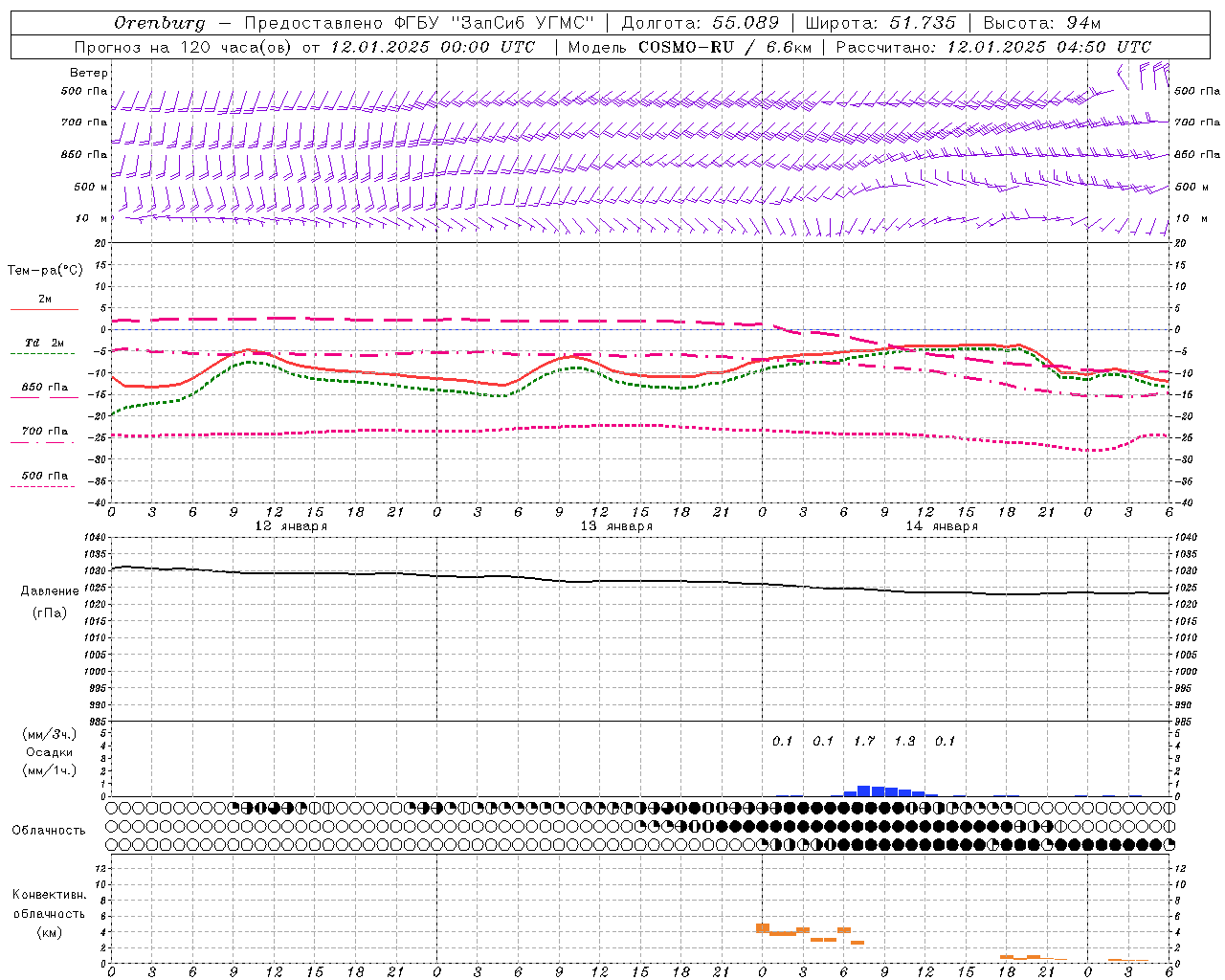Click the "14 января" date label

(x=942, y=526)
